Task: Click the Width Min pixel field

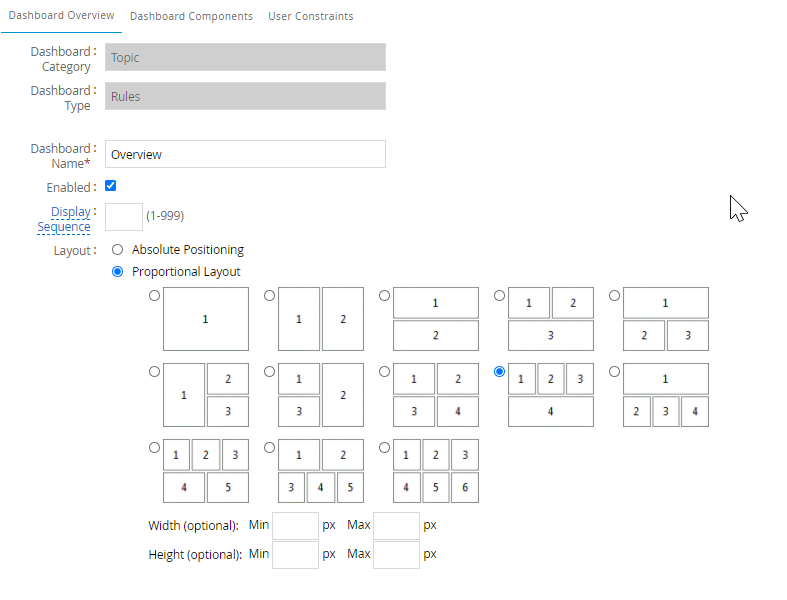Action: pyautogui.click(x=295, y=525)
